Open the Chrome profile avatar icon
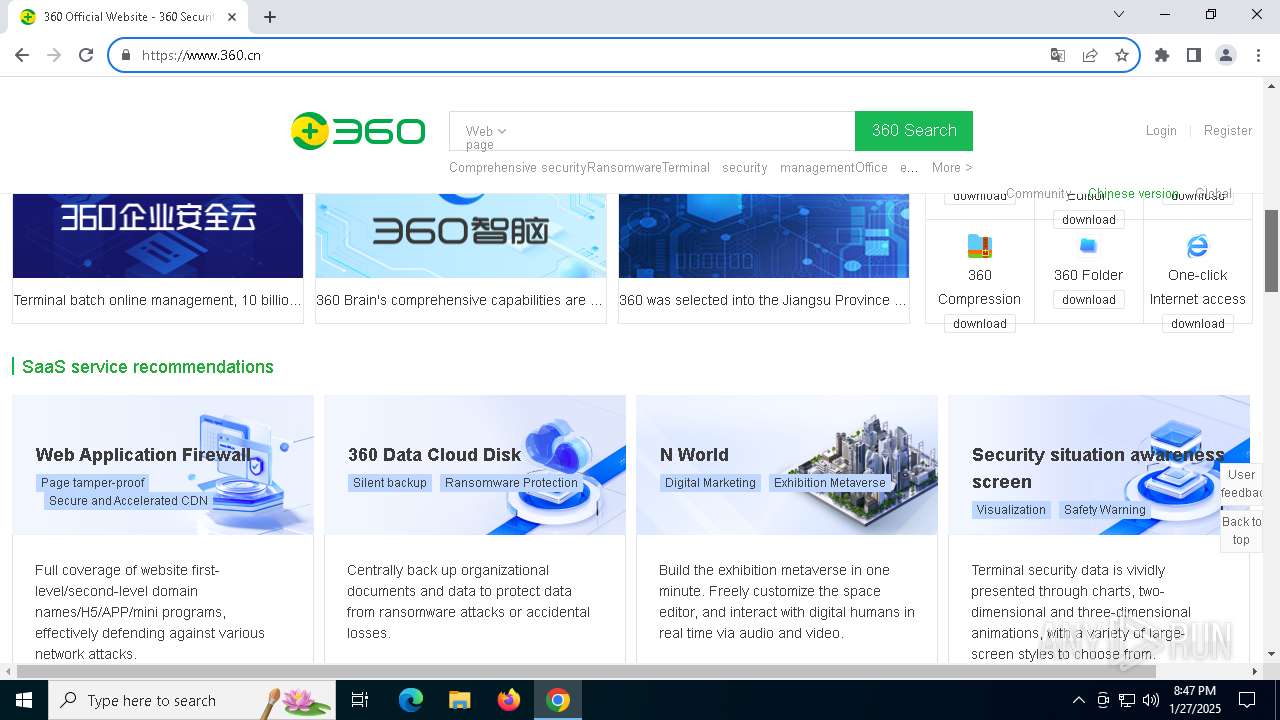 click(x=1226, y=55)
